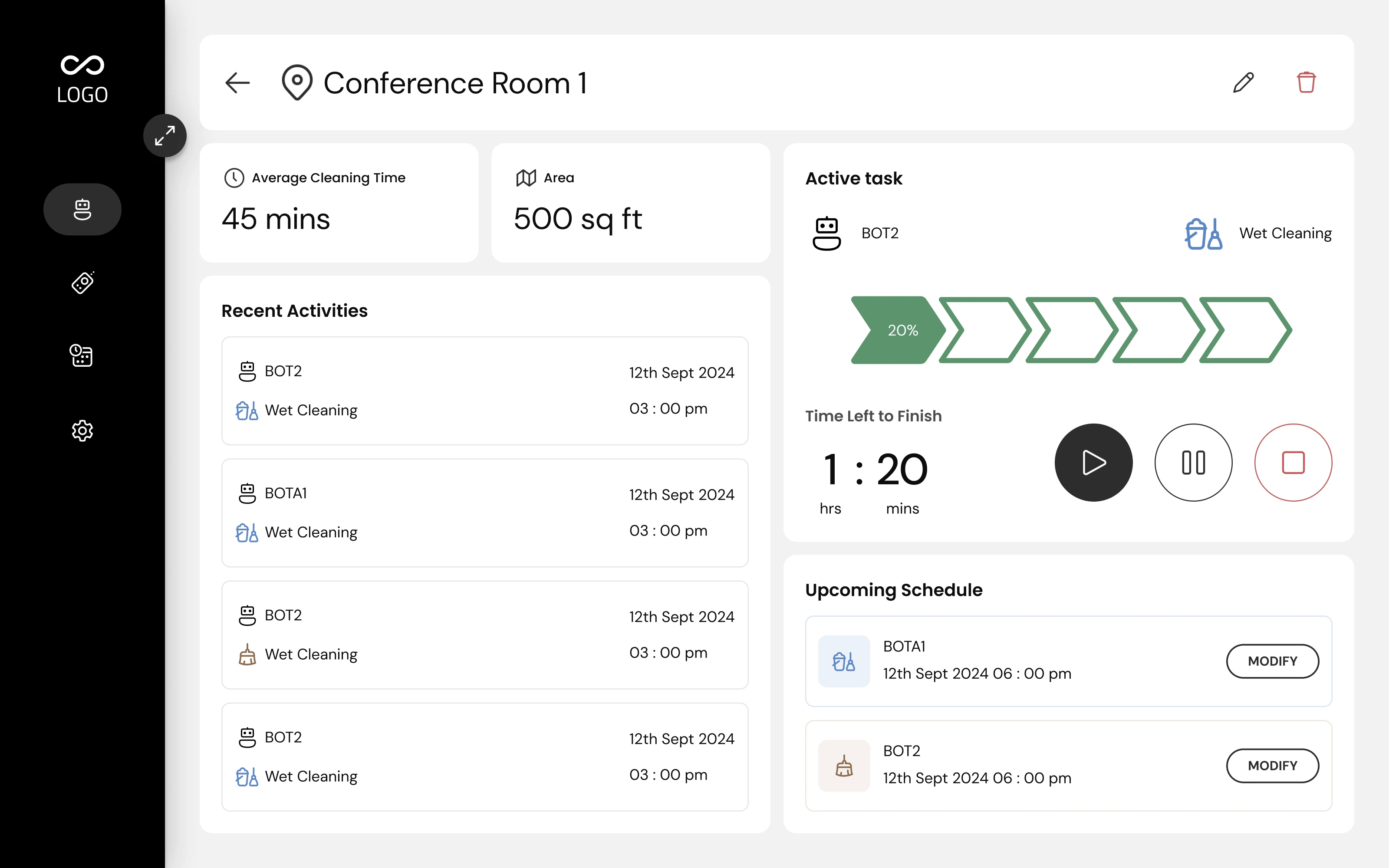Click robot icon in last activity card
The height and width of the screenshot is (868, 1389).
(x=247, y=738)
